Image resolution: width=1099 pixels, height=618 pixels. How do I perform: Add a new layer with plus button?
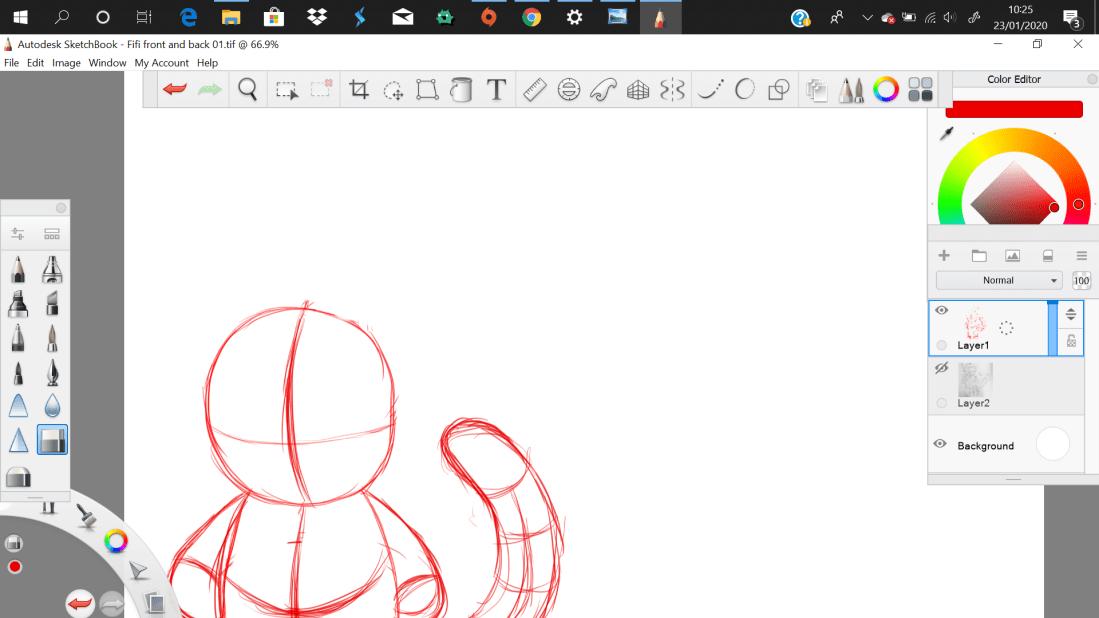[943, 256]
